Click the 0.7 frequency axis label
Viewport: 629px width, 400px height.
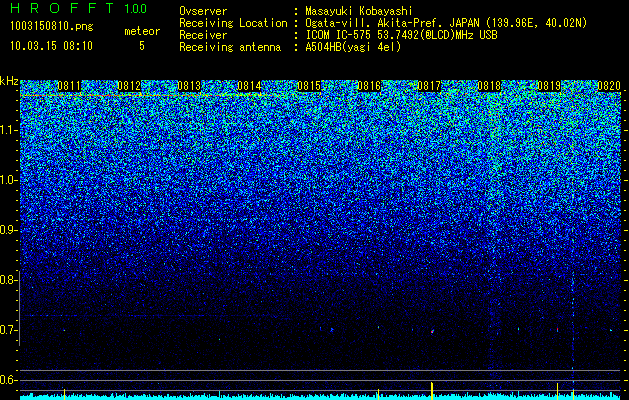click(x=9, y=330)
